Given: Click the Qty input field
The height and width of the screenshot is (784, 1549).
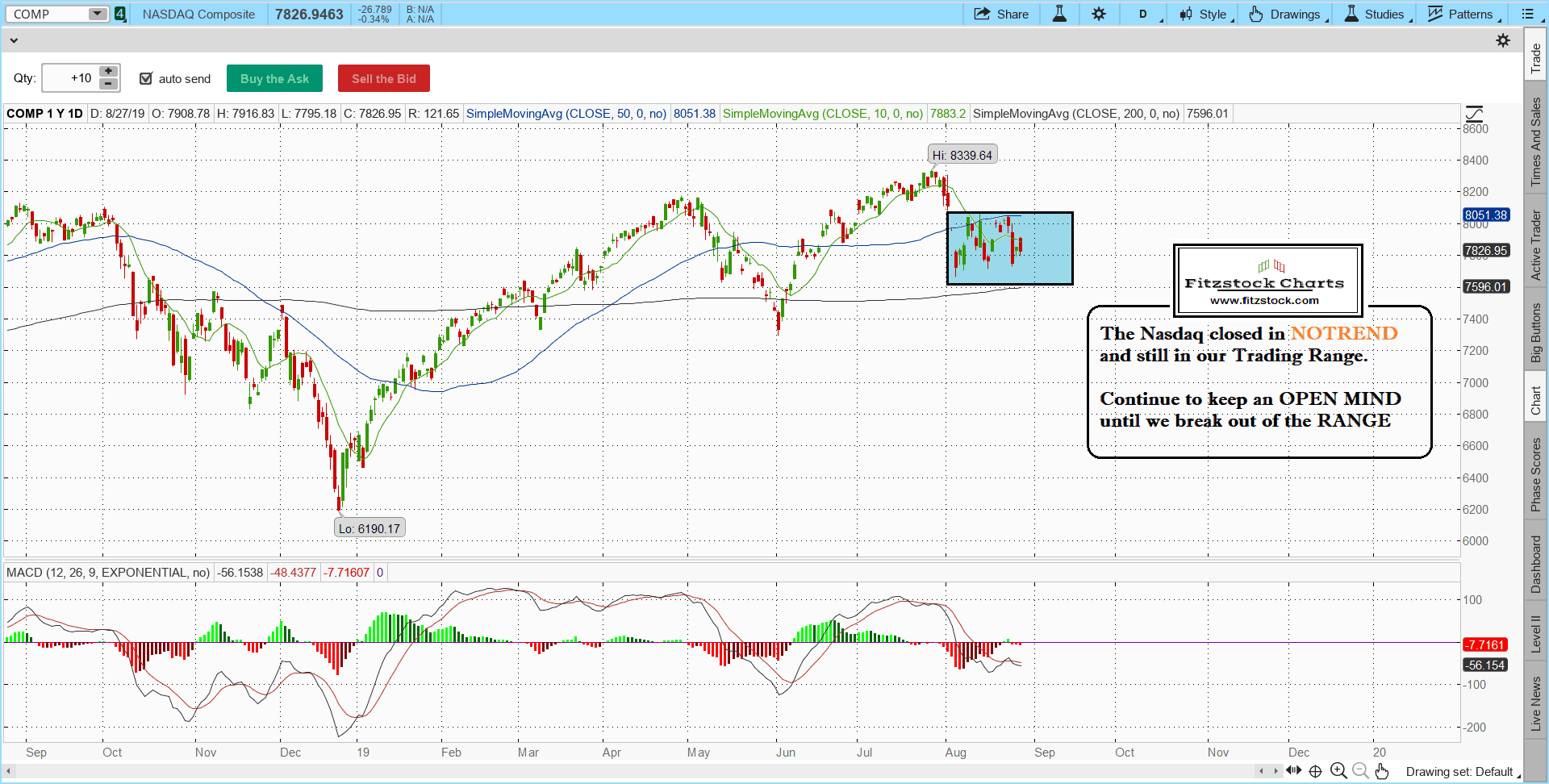Looking at the screenshot, I should (x=69, y=78).
